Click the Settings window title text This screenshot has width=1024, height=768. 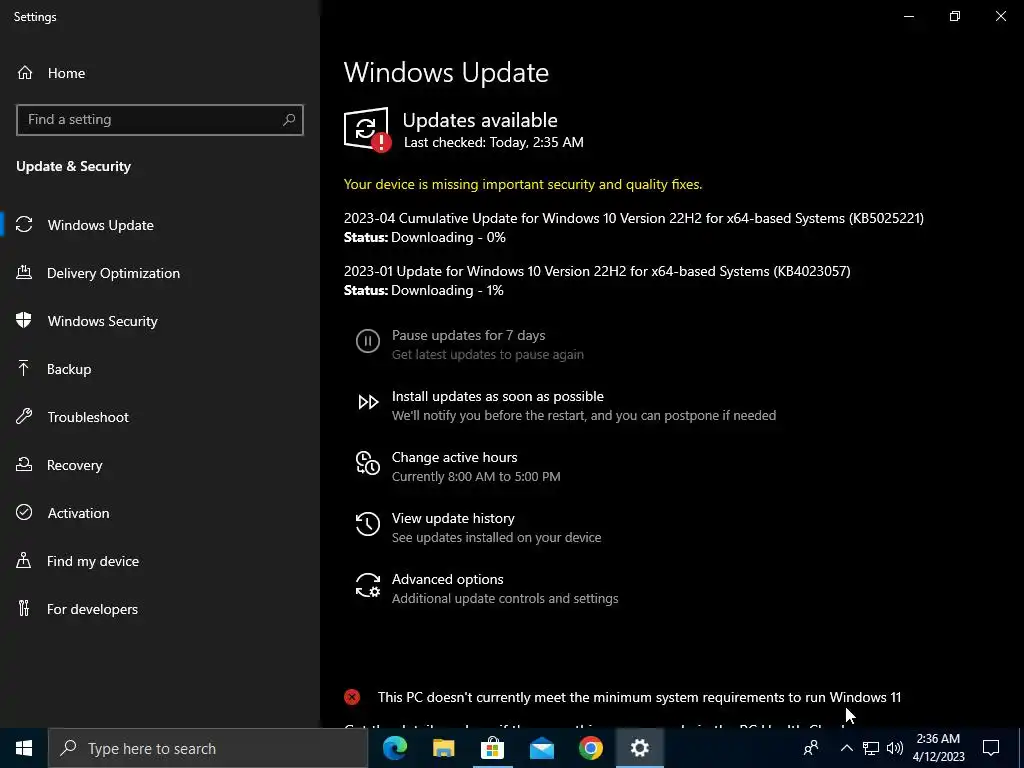pyautogui.click(x=35, y=17)
